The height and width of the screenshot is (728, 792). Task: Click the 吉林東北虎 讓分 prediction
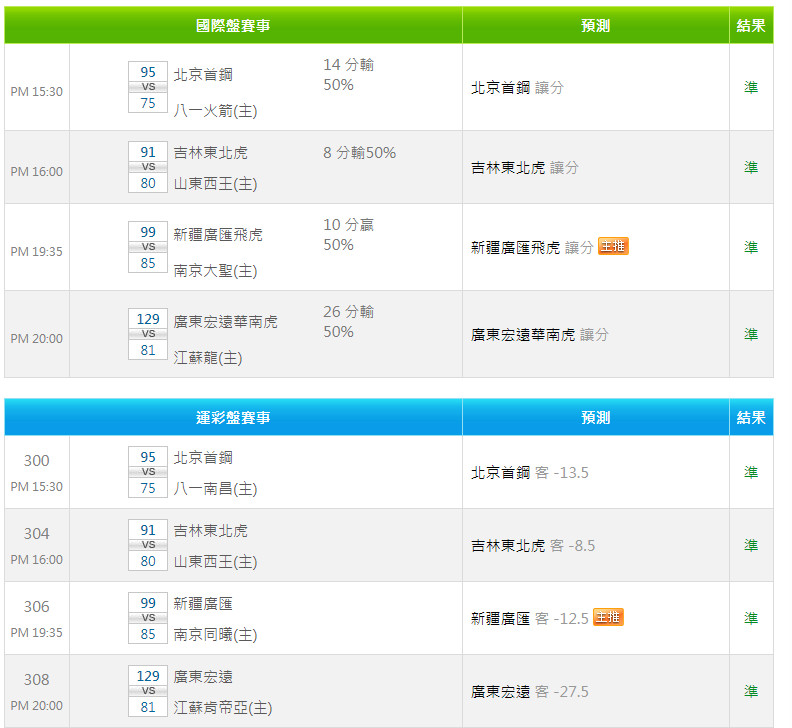pyautogui.click(x=525, y=167)
